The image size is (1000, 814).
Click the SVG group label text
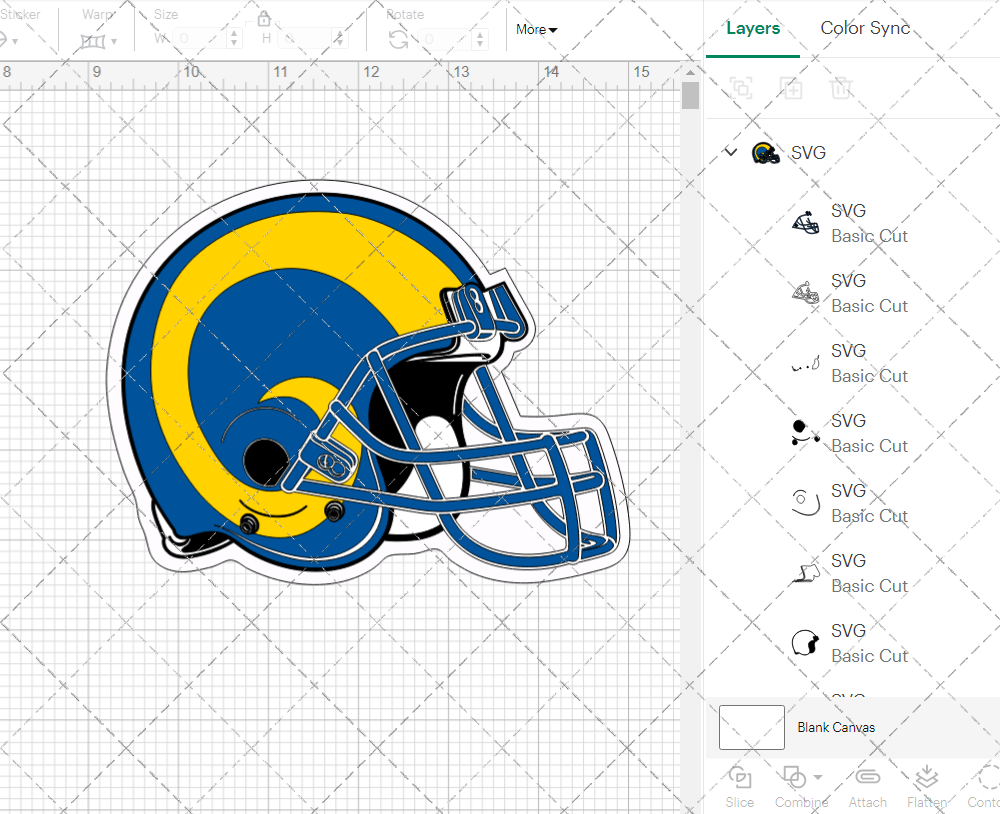[x=808, y=152]
